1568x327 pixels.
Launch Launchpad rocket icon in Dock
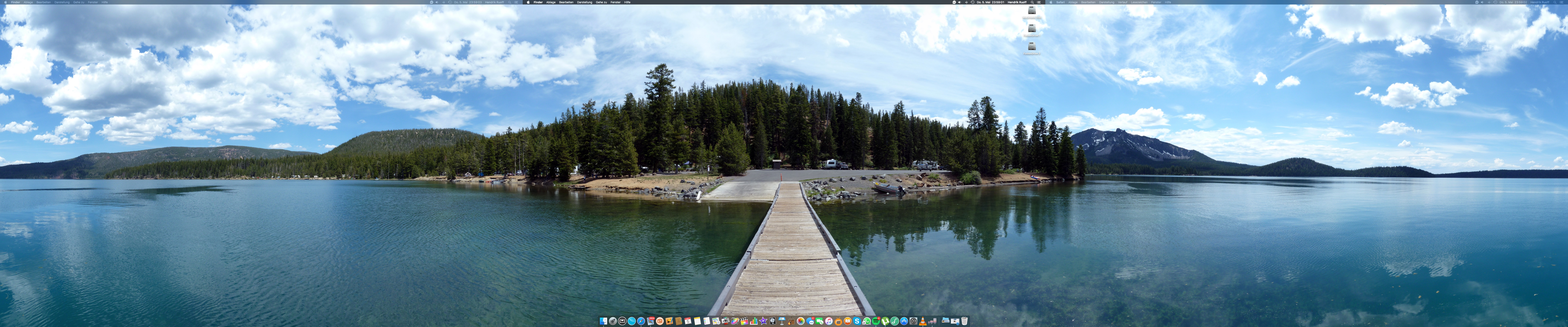click(613, 321)
